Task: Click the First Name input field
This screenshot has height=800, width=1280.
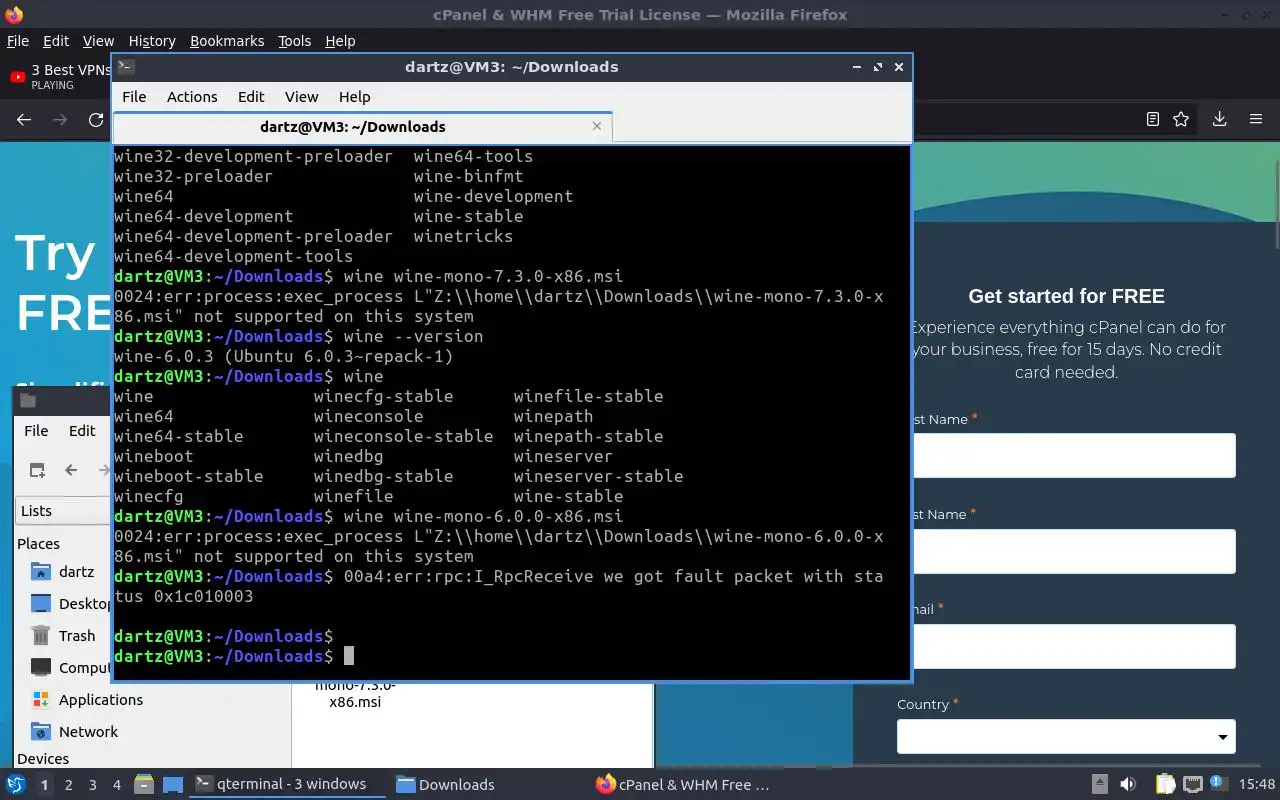Action: click(1066, 455)
